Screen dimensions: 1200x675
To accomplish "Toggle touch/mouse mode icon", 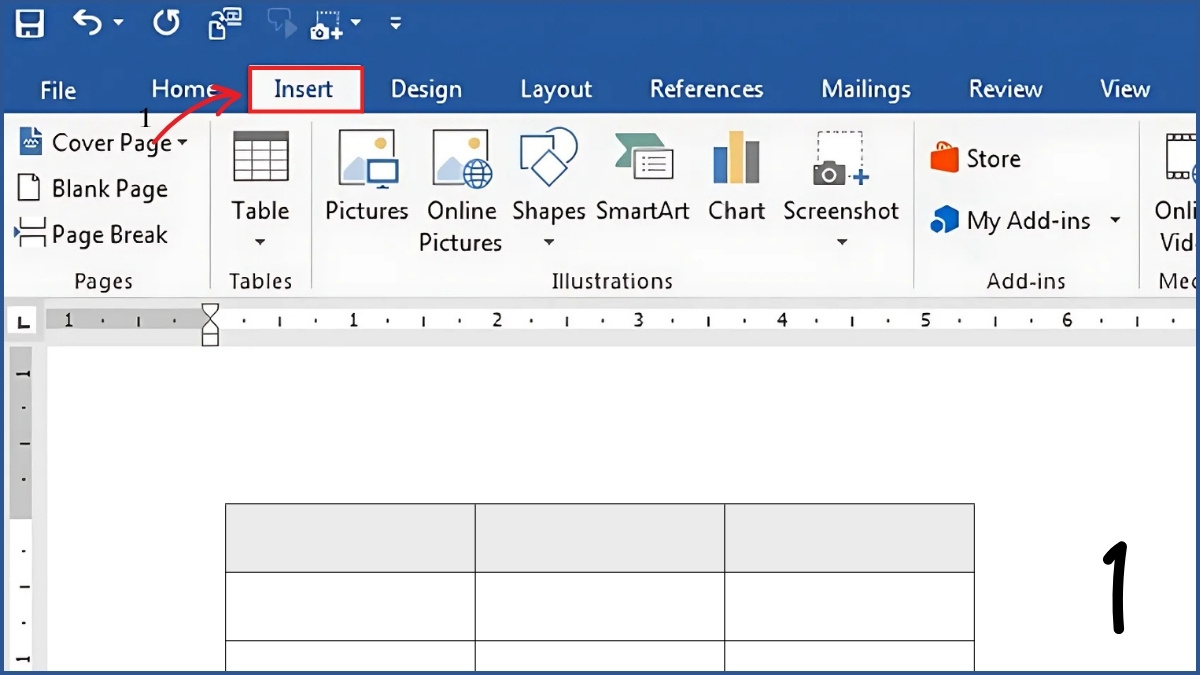I will 224,23.
